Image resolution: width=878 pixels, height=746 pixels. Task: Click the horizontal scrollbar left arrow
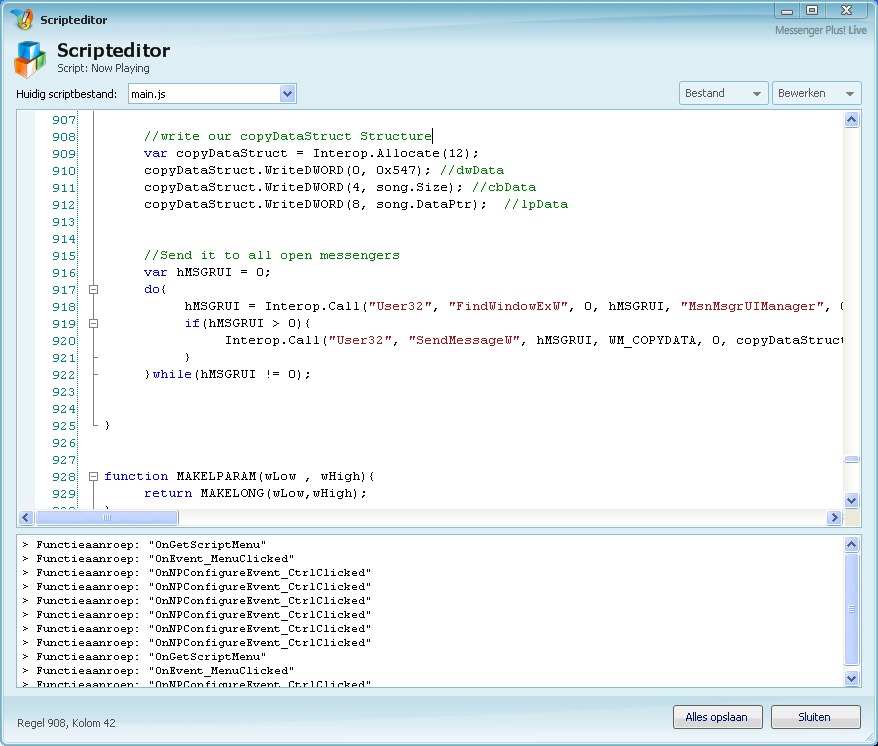[26, 517]
